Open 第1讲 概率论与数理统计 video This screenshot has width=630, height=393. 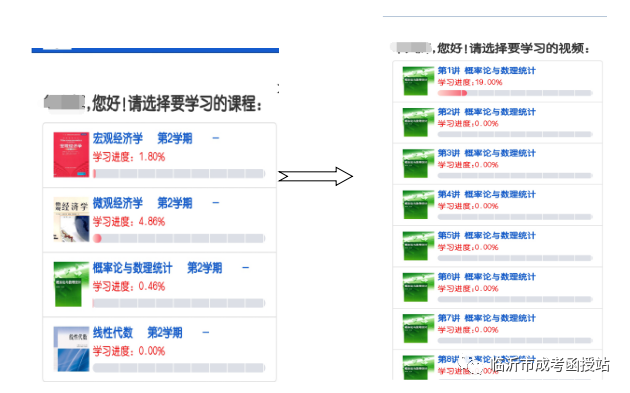click(x=487, y=71)
